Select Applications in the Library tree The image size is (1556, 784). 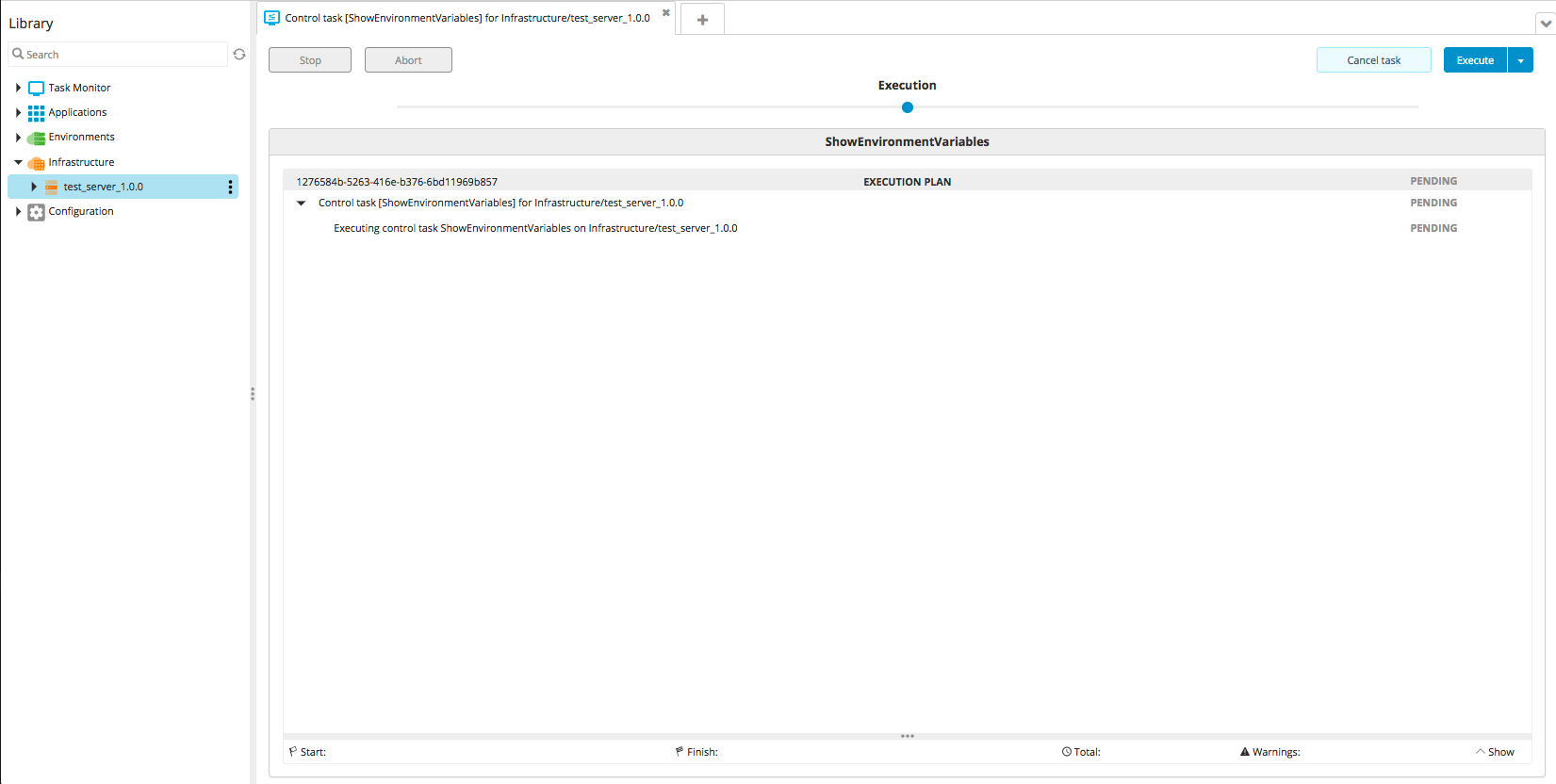77,112
